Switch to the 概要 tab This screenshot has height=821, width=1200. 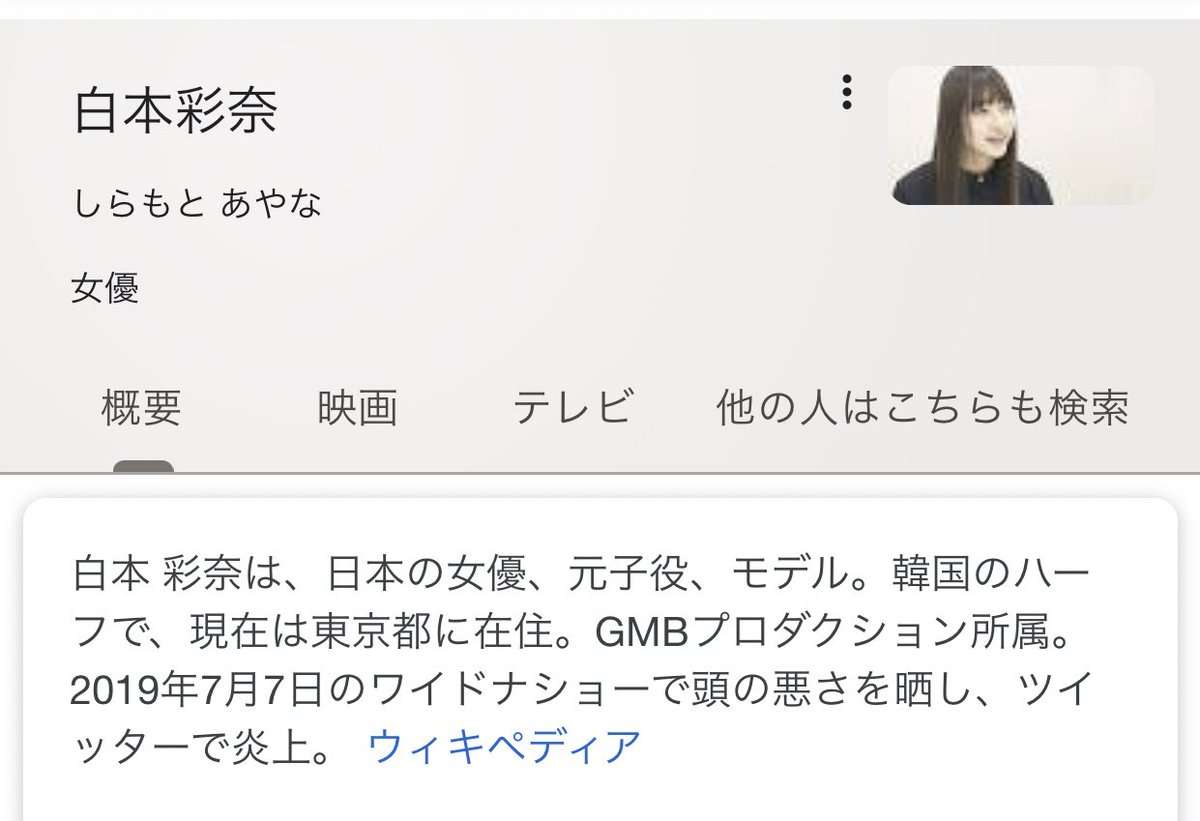pos(142,408)
